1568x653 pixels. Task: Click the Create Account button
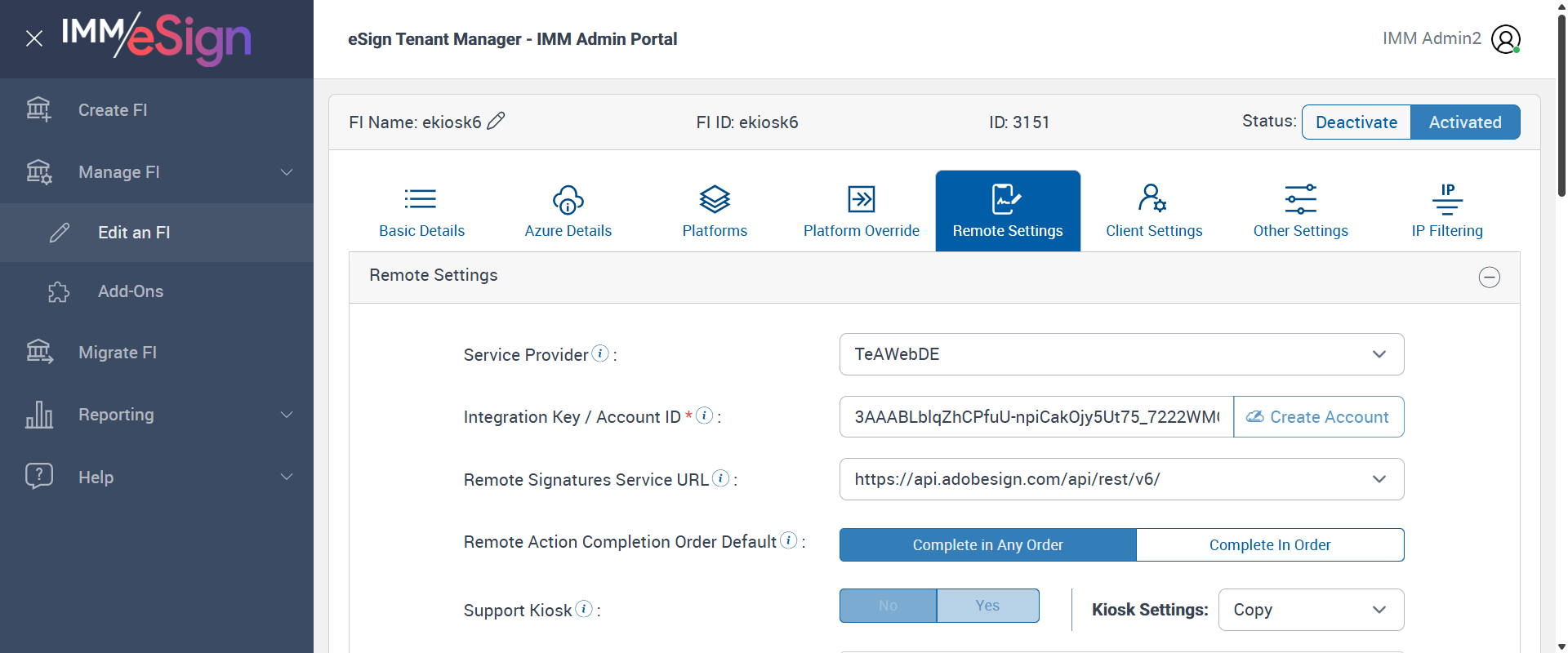(1318, 417)
